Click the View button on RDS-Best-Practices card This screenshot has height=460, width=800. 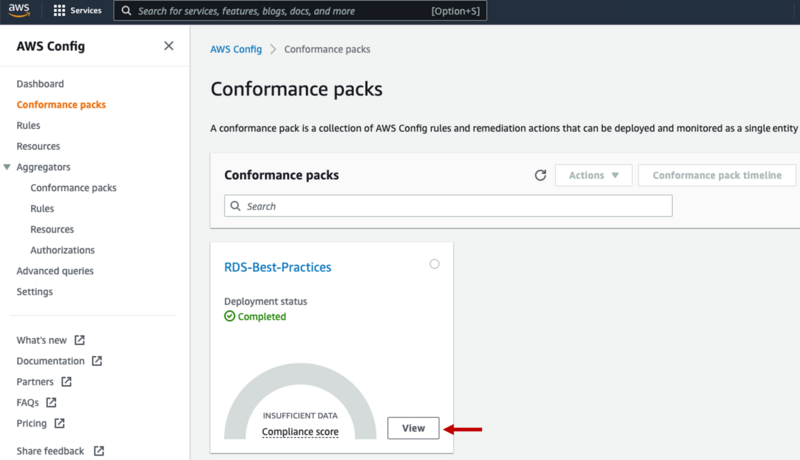pyautogui.click(x=413, y=428)
